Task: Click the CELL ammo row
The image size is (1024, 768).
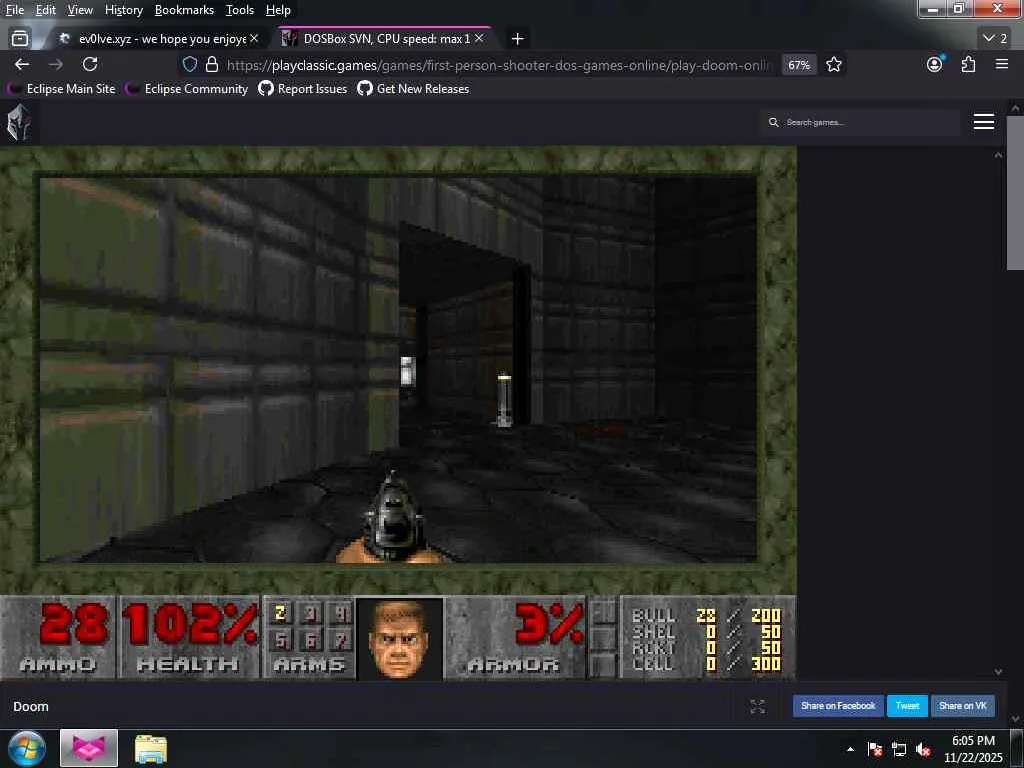Action: [x=707, y=664]
